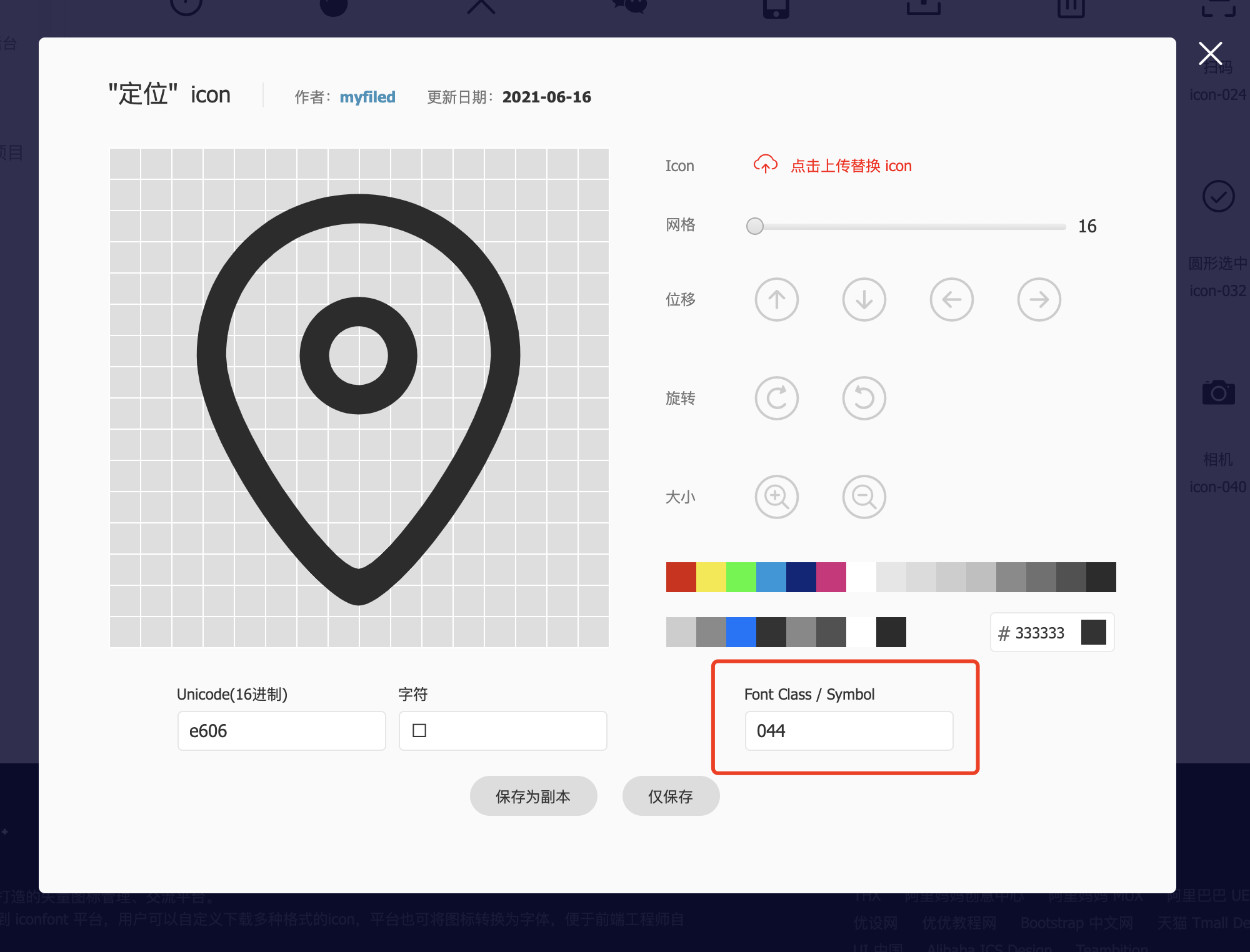The width and height of the screenshot is (1250, 952).
Task: Click the grid size slider handle
Action: [755, 226]
